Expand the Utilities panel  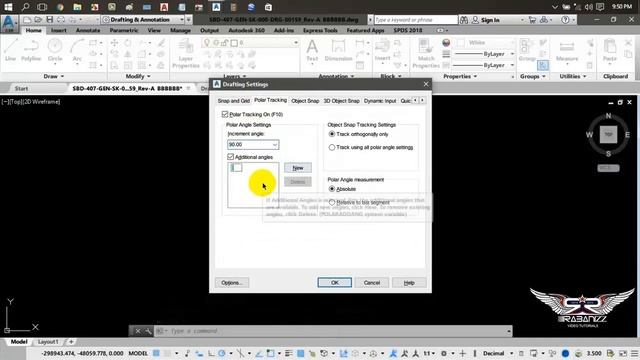pyautogui.click(x=573, y=76)
